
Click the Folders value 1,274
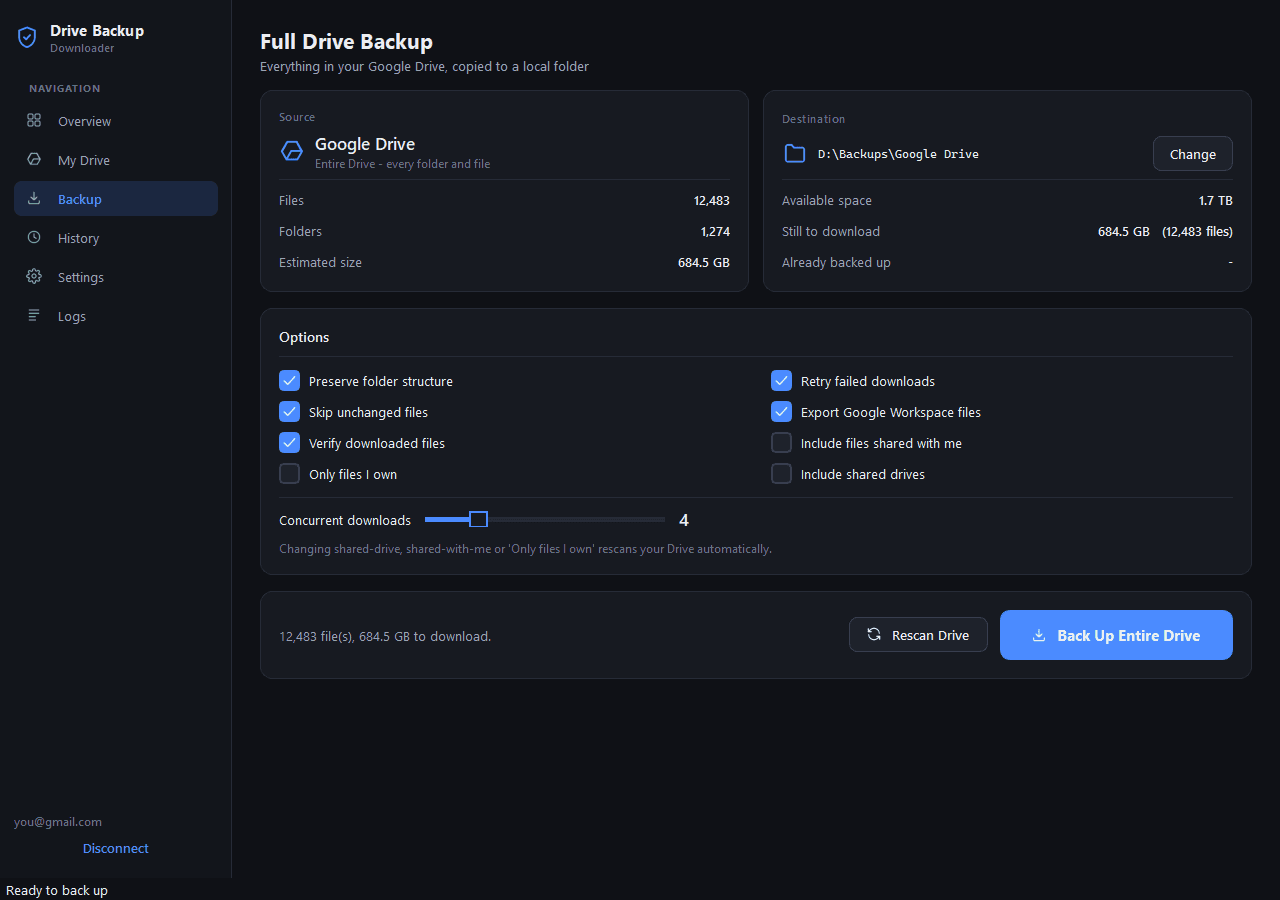[715, 231]
